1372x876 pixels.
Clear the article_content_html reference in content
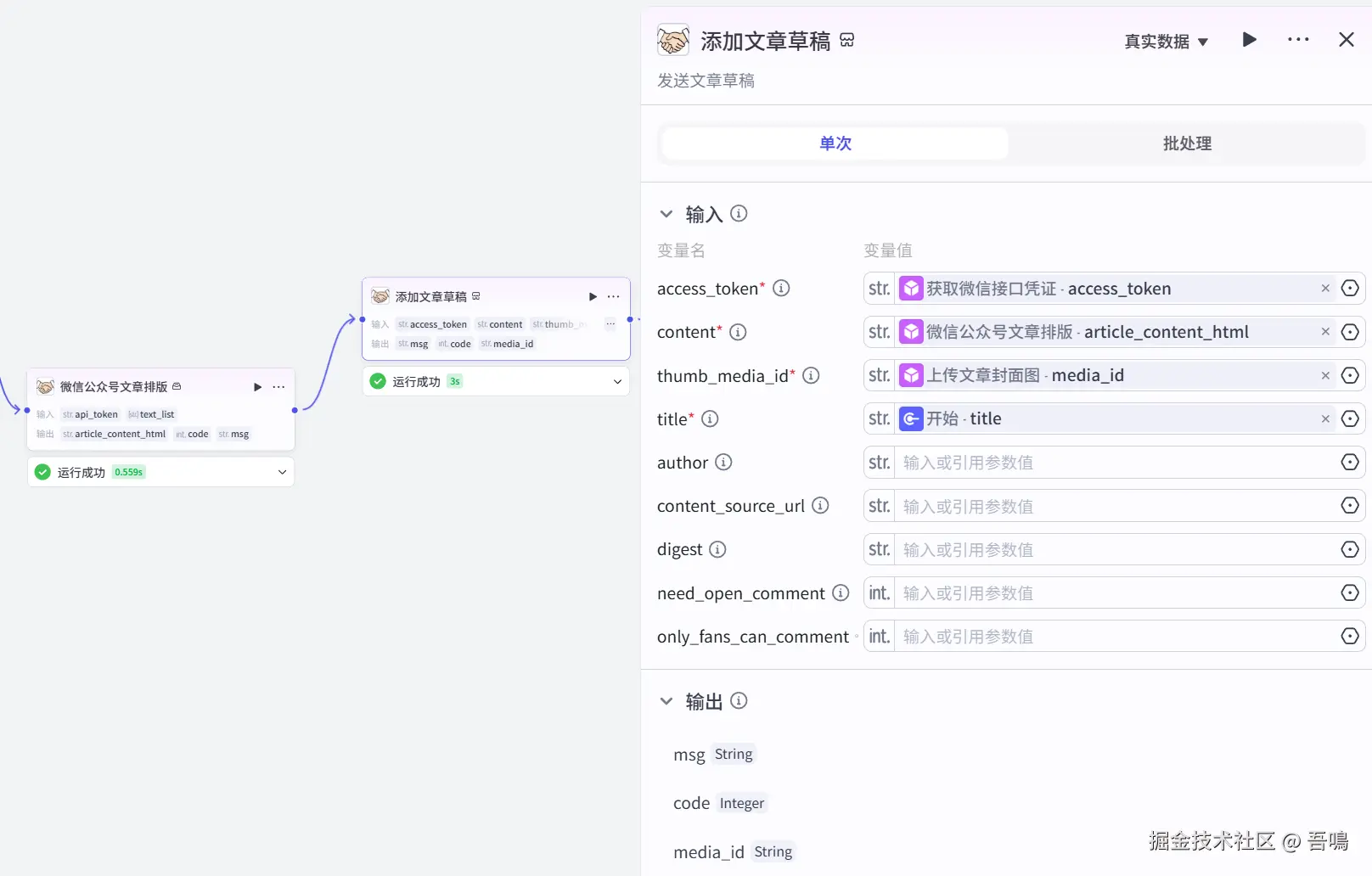(x=1325, y=332)
